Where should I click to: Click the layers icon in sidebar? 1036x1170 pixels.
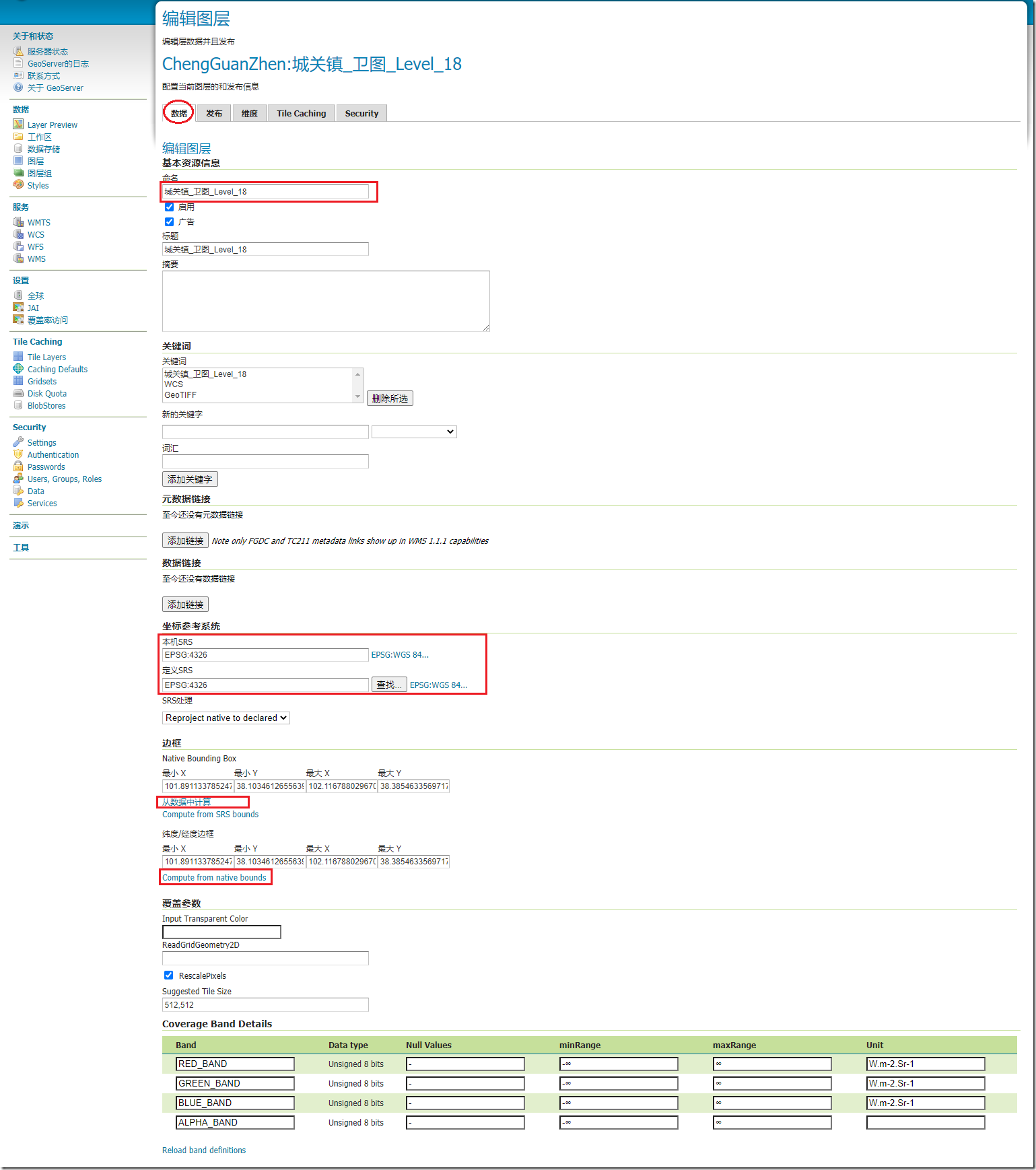pos(18,161)
